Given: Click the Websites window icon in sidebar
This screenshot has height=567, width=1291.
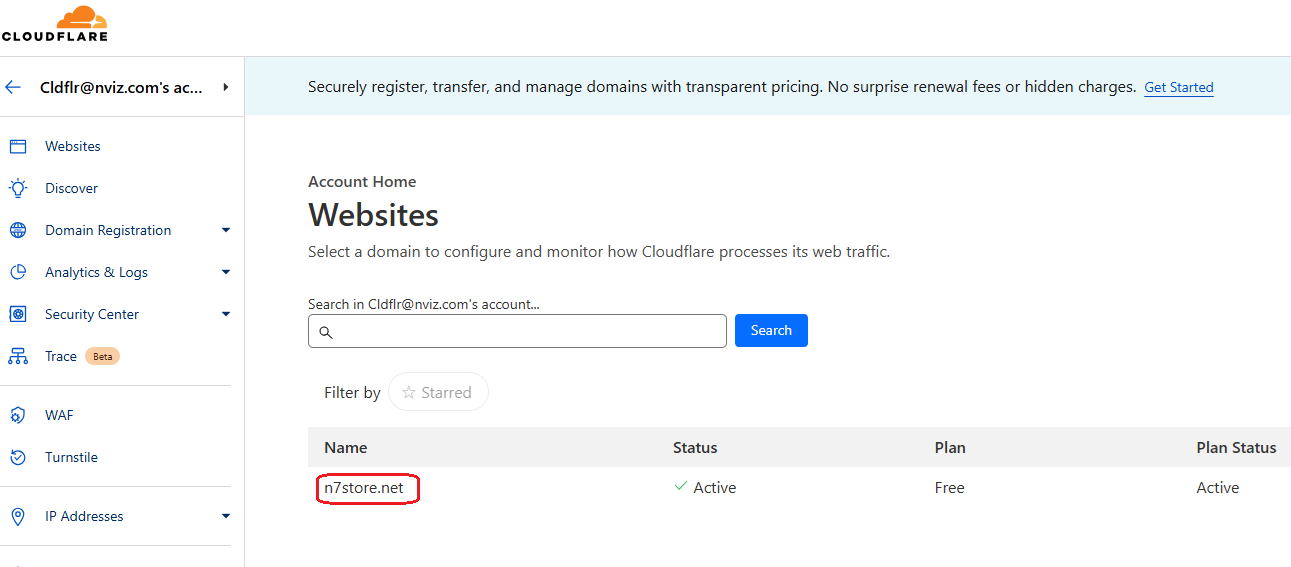Looking at the screenshot, I should click(18, 146).
